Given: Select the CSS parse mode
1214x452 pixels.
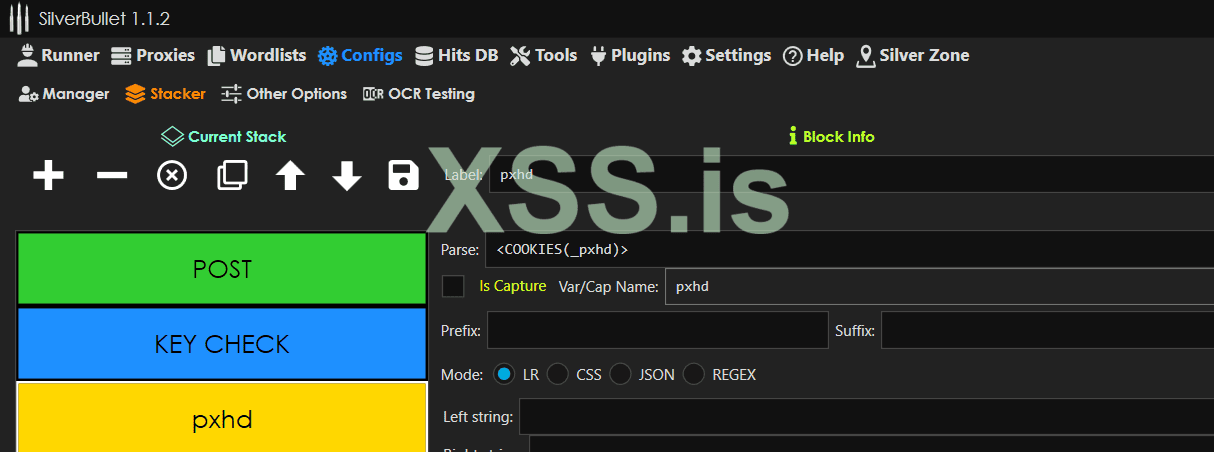Looking at the screenshot, I should click(558, 375).
